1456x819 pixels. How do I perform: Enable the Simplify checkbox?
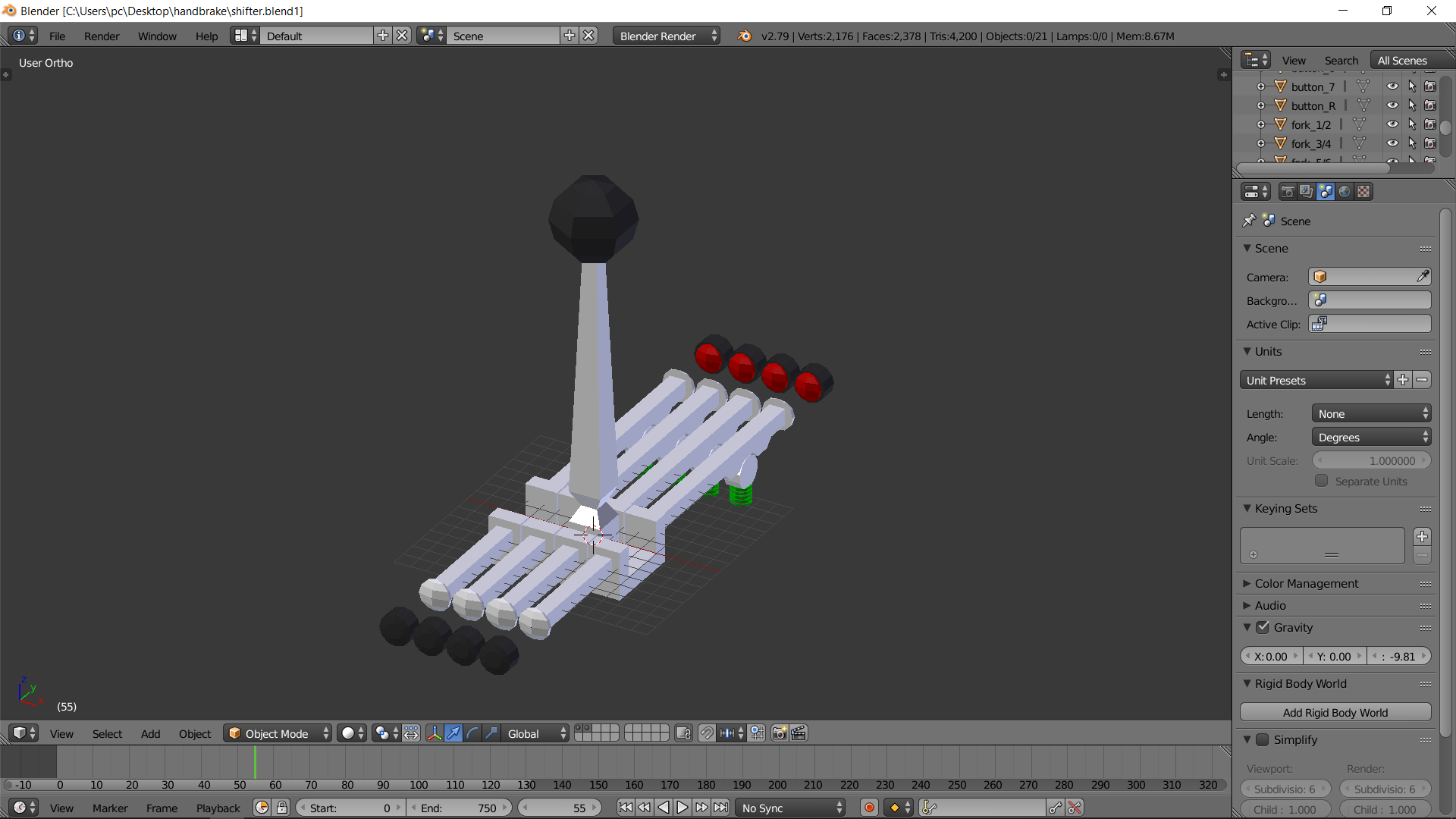click(1263, 740)
